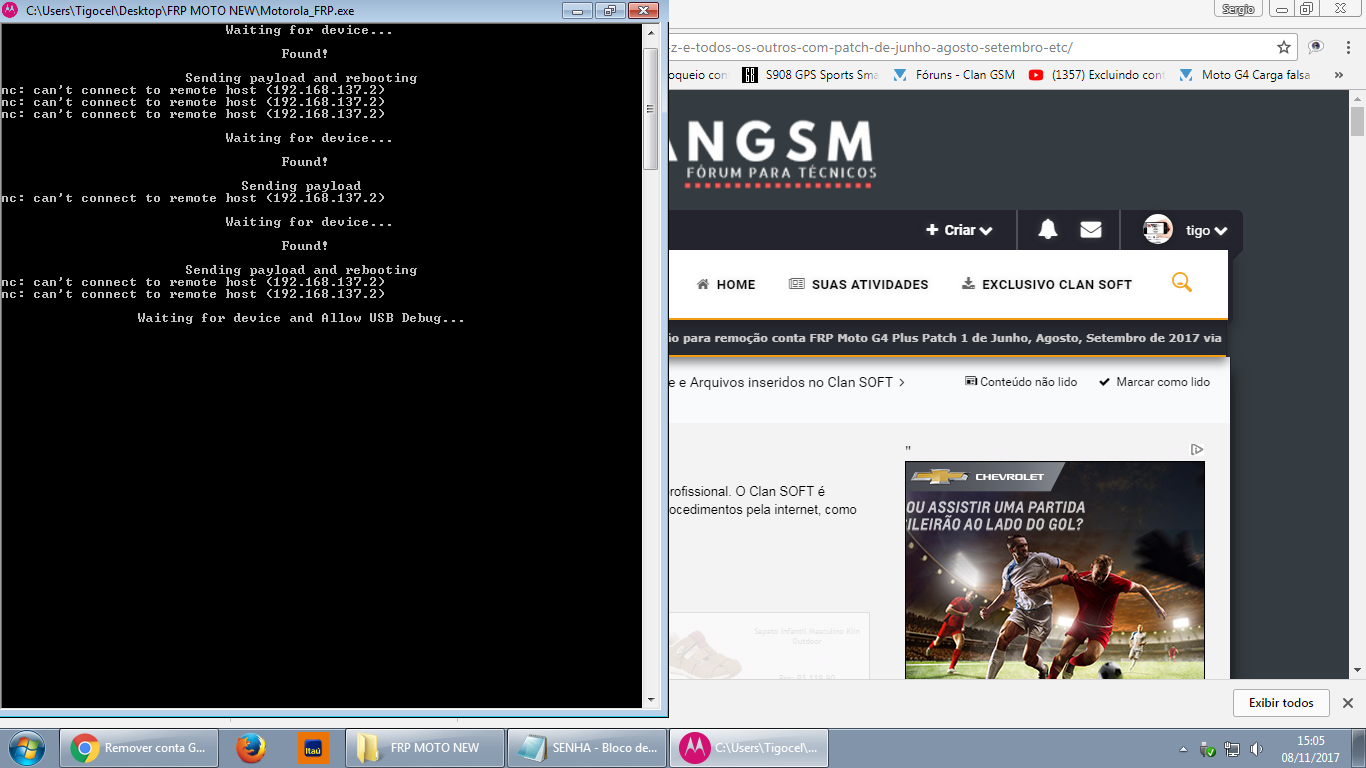Show hidden tray icons arrow
This screenshot has height=768, width=1366.
(x=1183, y=749)
